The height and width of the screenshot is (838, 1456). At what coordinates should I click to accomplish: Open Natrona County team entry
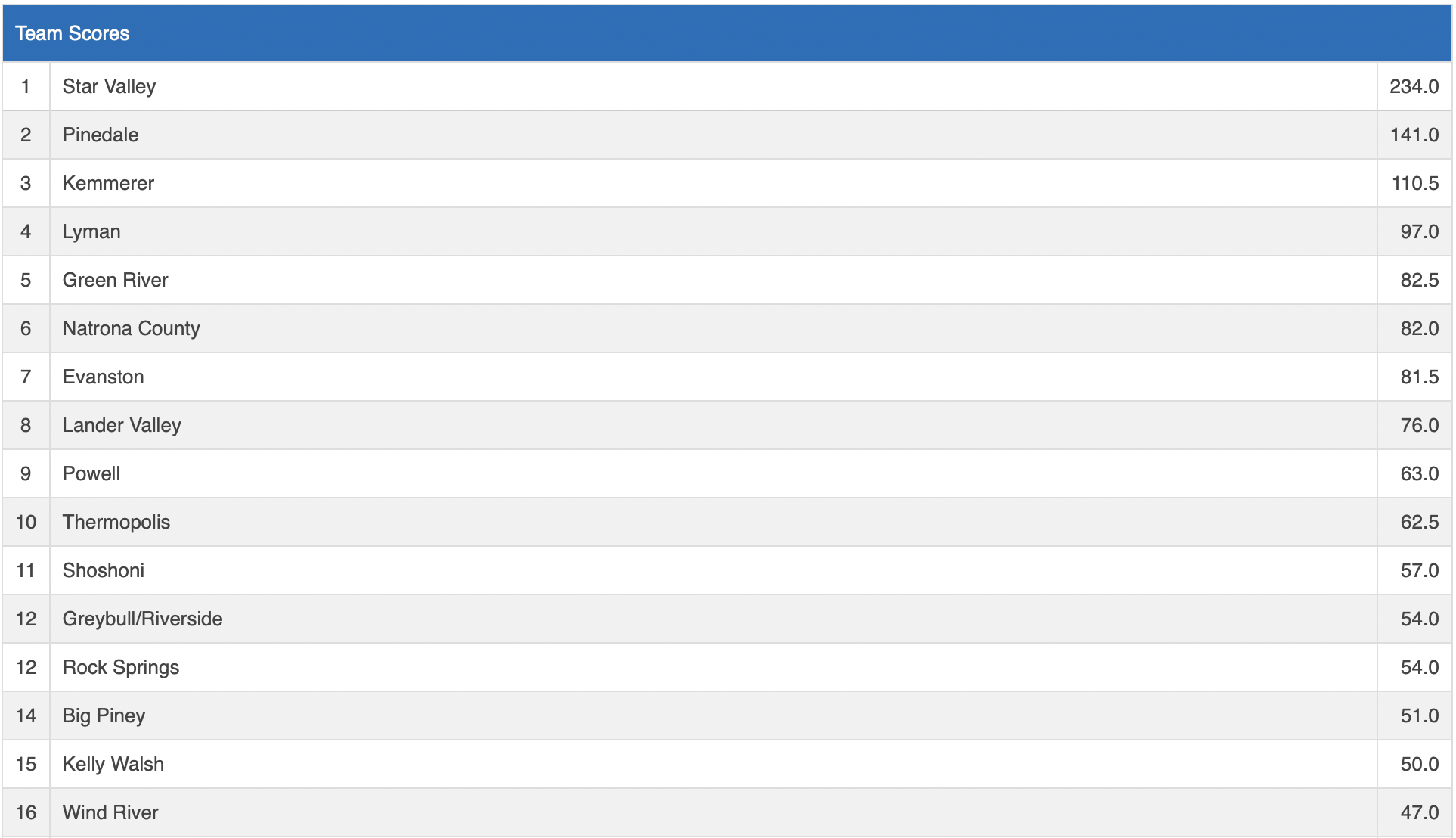coord(131,328)
